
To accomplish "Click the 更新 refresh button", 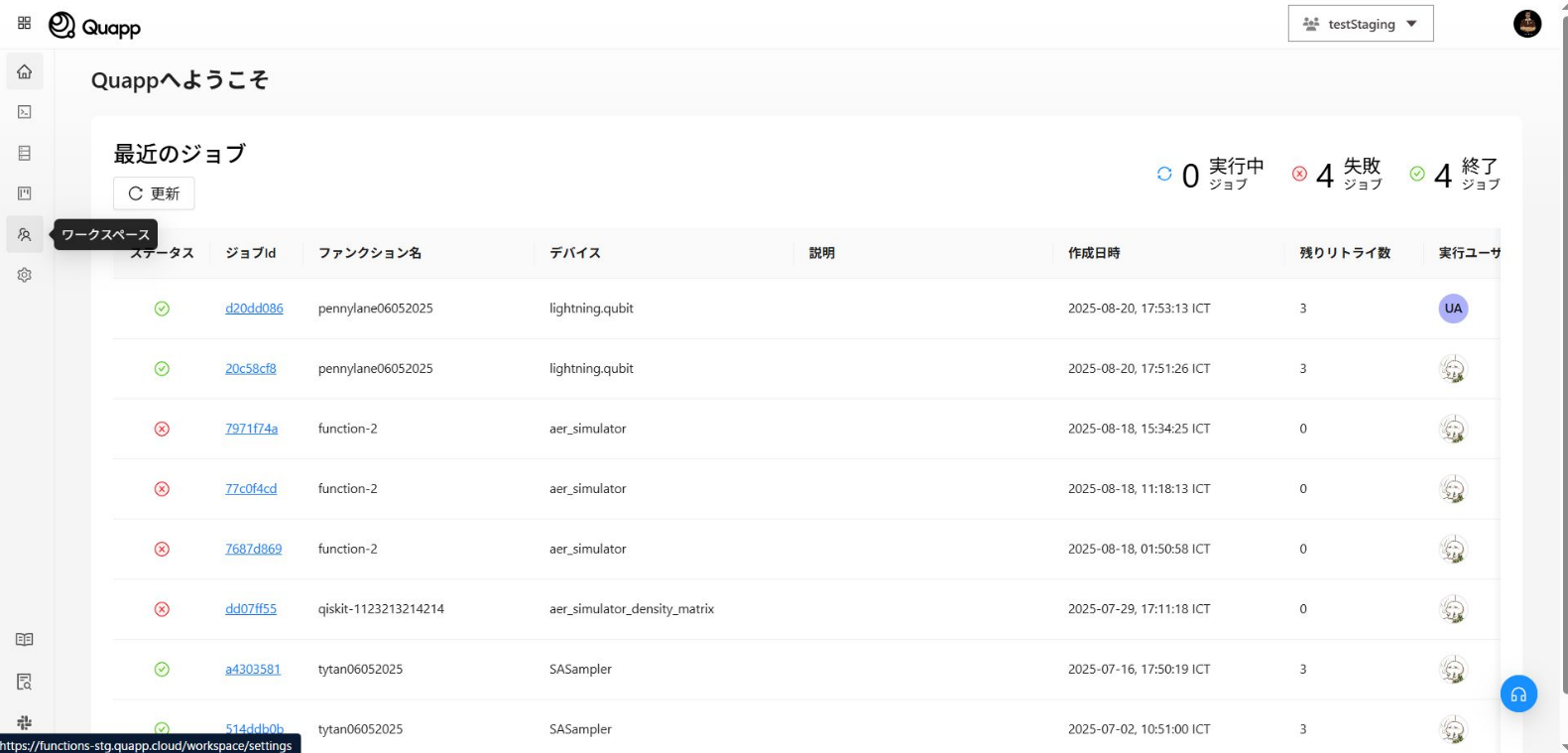I will pos(154,193).
